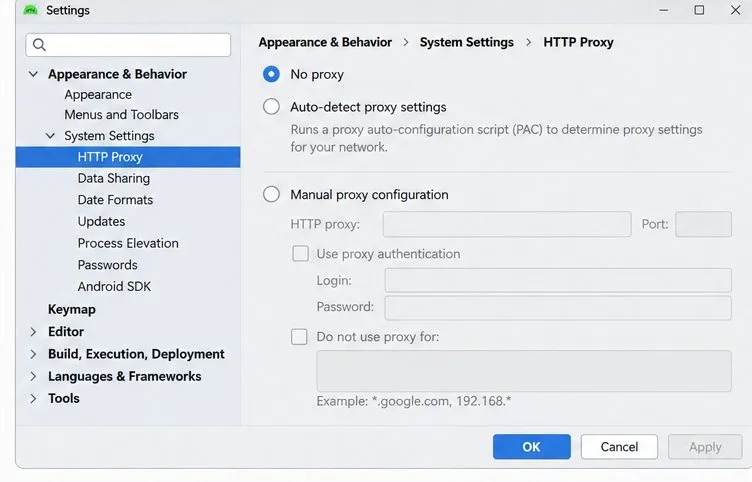Screen dimensions: 752x482
Task: Select Auto-detect proxy settings radio button
Action: tap(271, 106)
